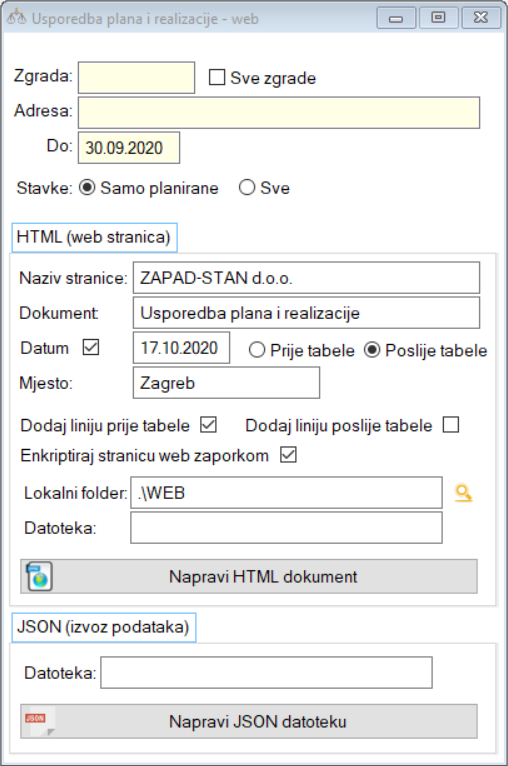Click the JSON file icon
The image size is (508, 766).
point(39,722)
